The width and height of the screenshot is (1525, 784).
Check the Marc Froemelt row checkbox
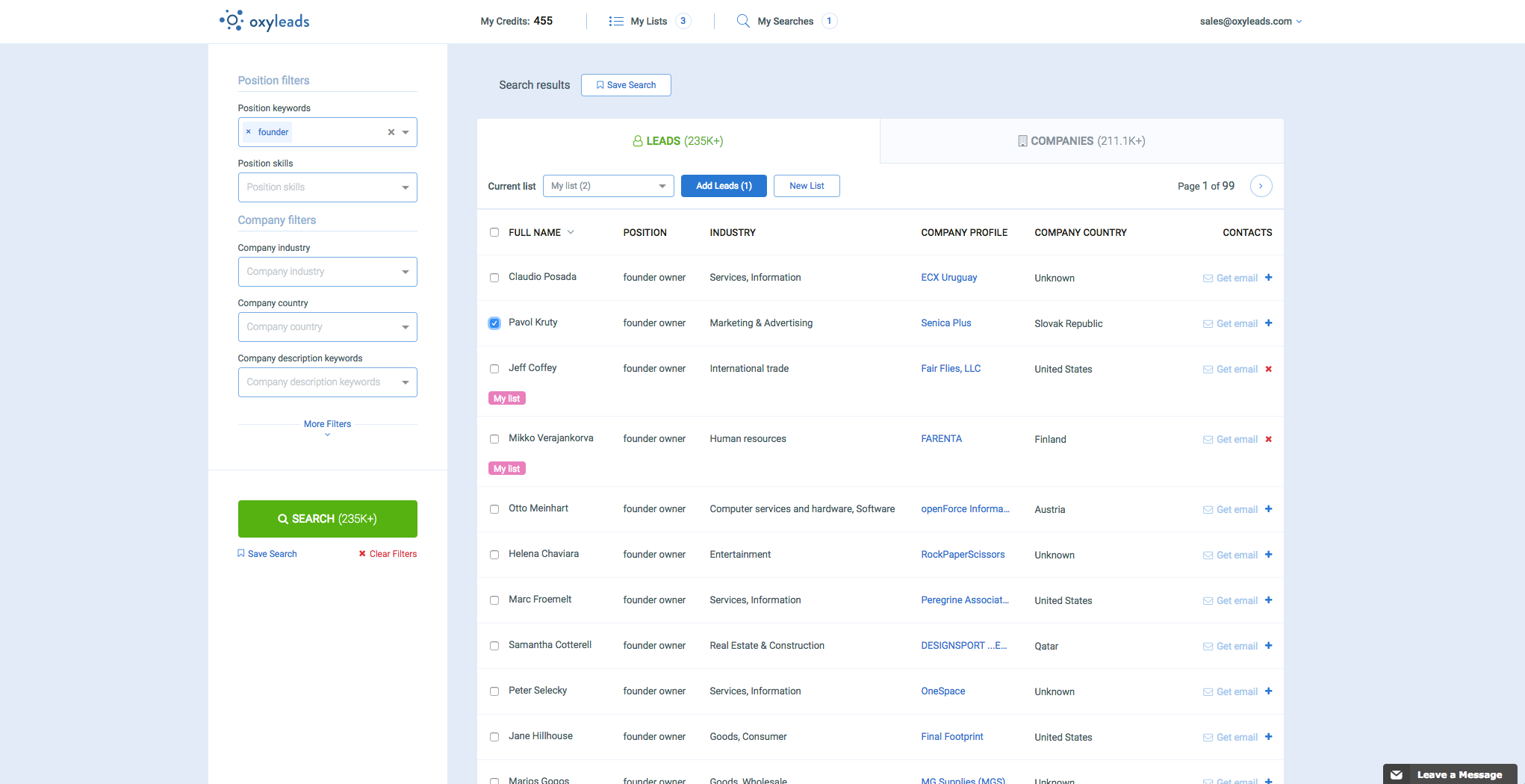tap(494, 600)
